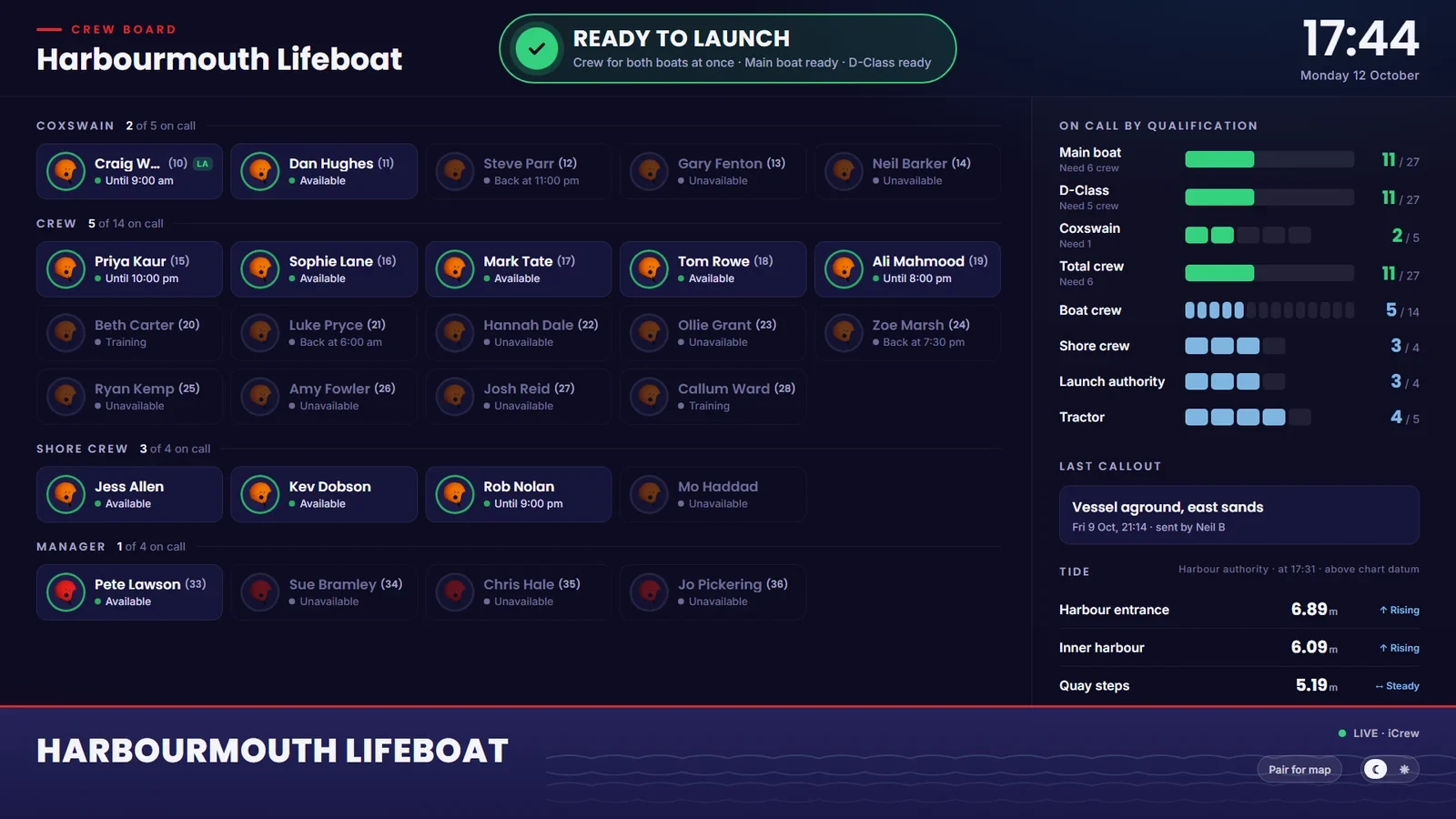This screenshot has width=1456, height=819.
Task: Click the Shore crew segmented bar
Action: pyautogui.click(x=1235, y=346)
